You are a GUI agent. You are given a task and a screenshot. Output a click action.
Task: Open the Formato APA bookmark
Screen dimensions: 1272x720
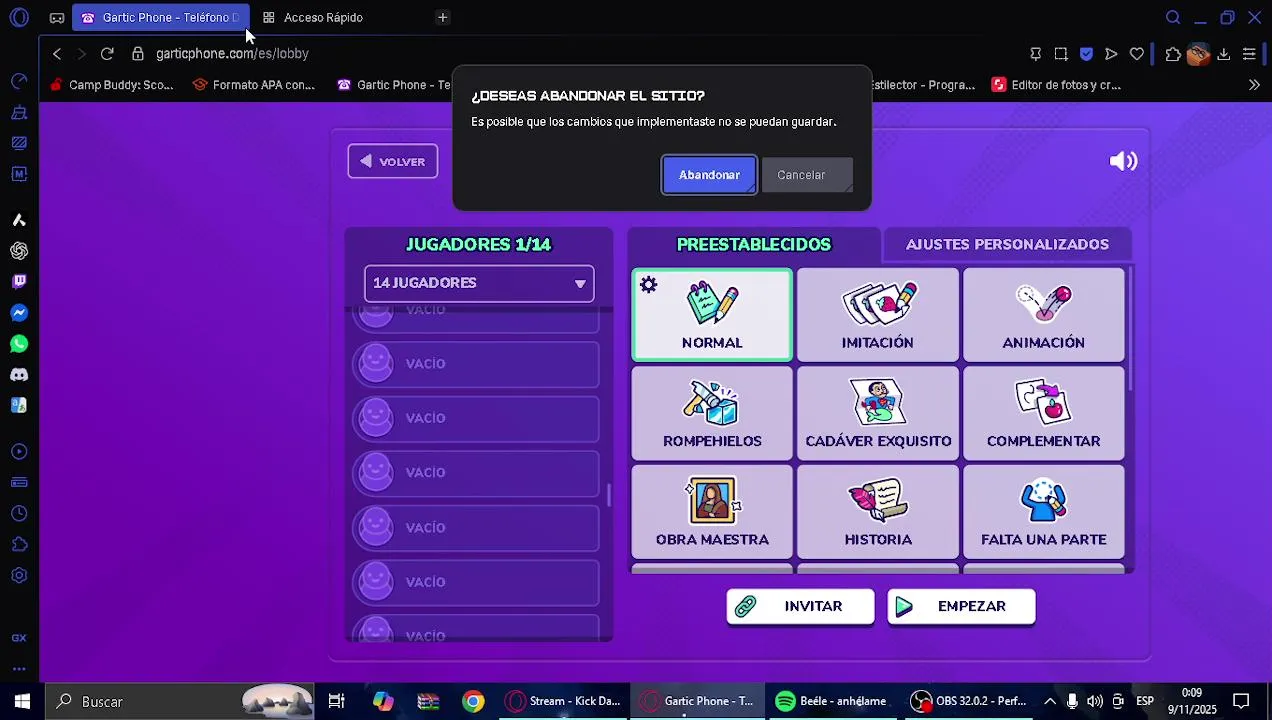click(x=254, y=85)
